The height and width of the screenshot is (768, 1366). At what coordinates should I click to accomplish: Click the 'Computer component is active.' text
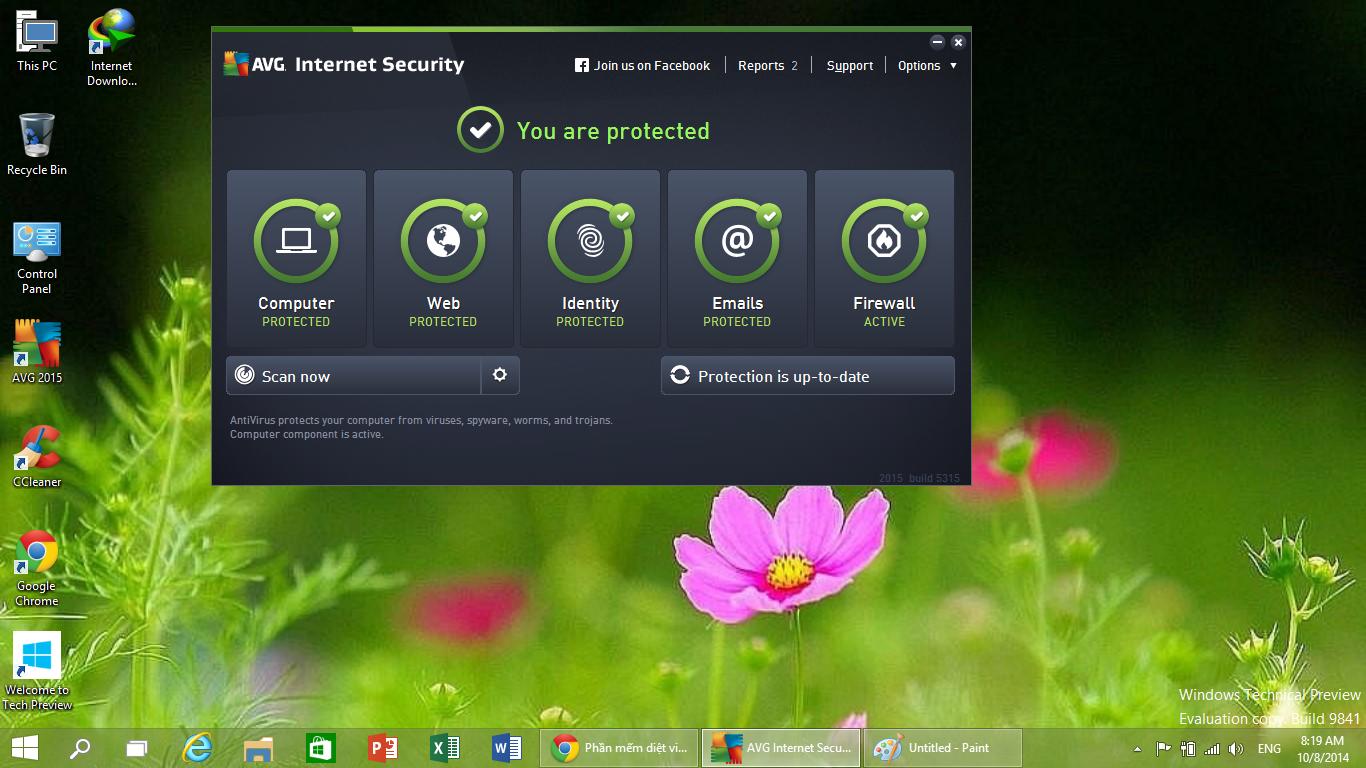point(307,435)
